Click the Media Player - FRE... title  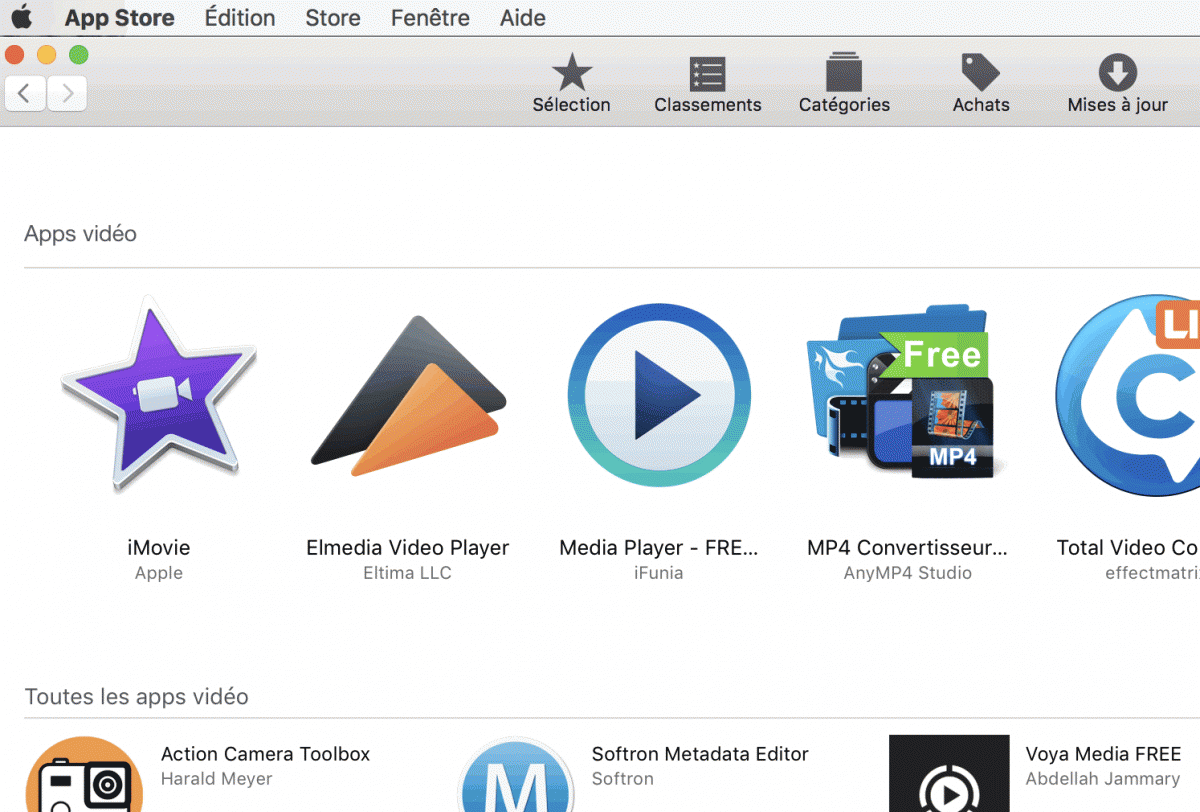tap(659, 548)
